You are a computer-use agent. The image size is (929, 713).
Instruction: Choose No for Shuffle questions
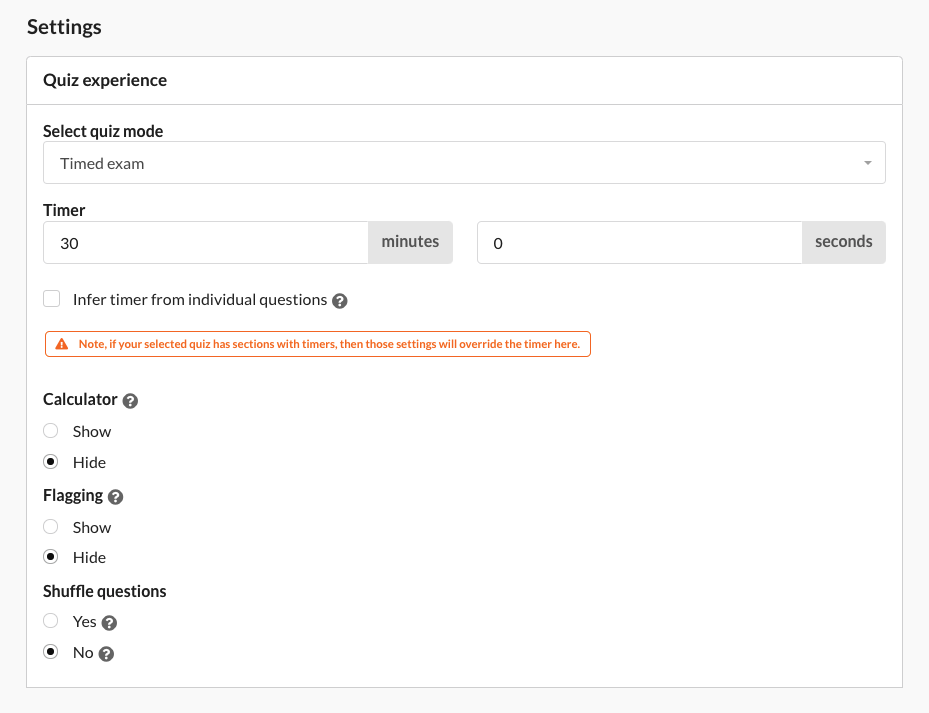pos(51,651)
